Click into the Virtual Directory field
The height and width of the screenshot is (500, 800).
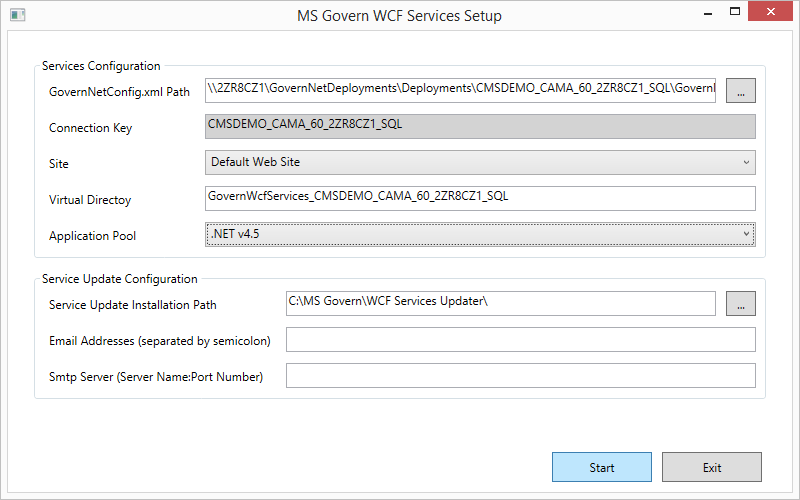480,198
